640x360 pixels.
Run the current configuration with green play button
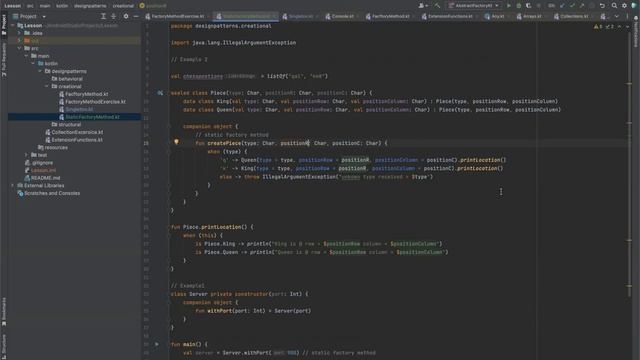point(509,6)
